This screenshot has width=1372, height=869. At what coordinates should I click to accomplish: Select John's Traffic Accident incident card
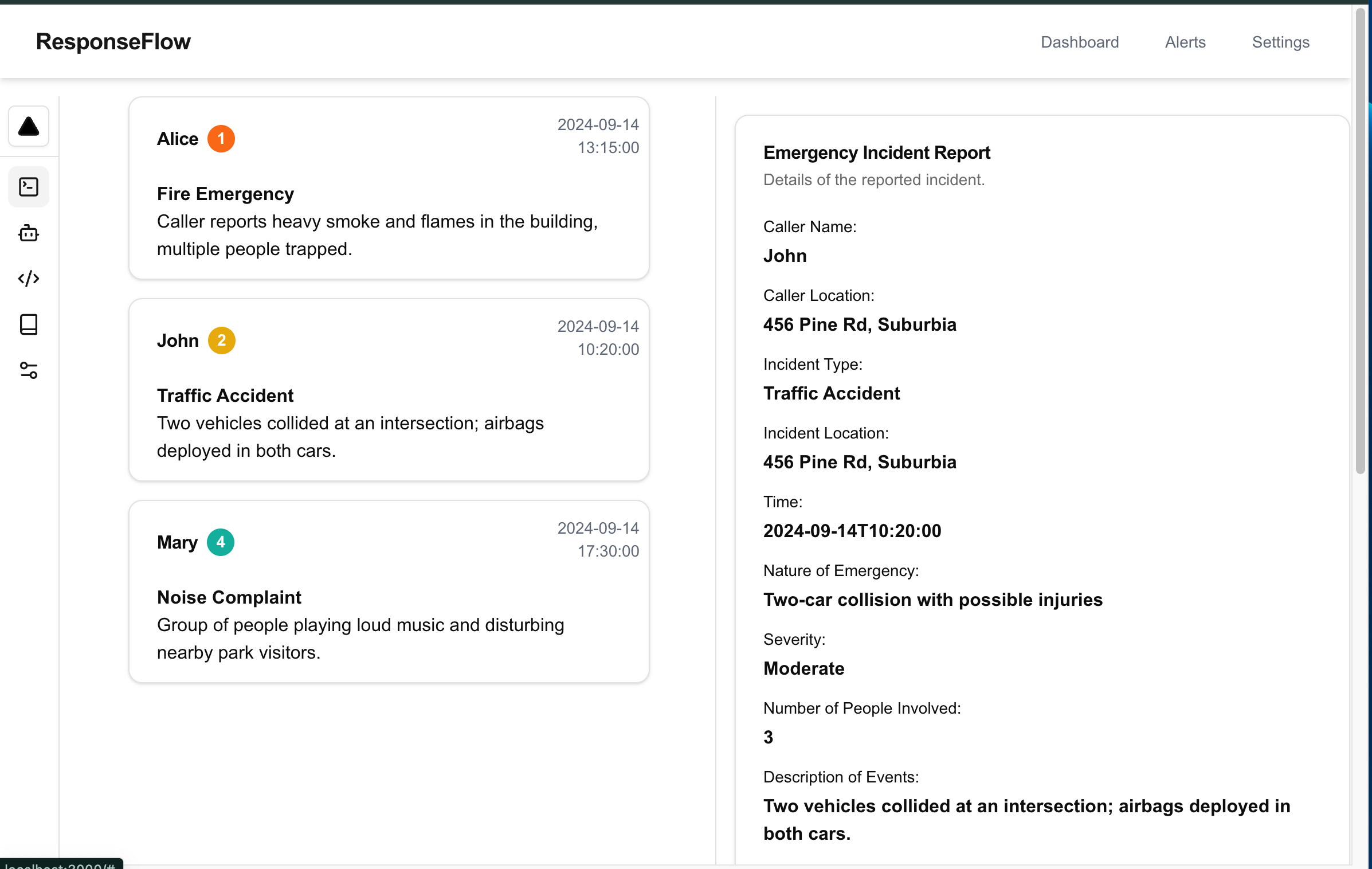click(389, 390)
